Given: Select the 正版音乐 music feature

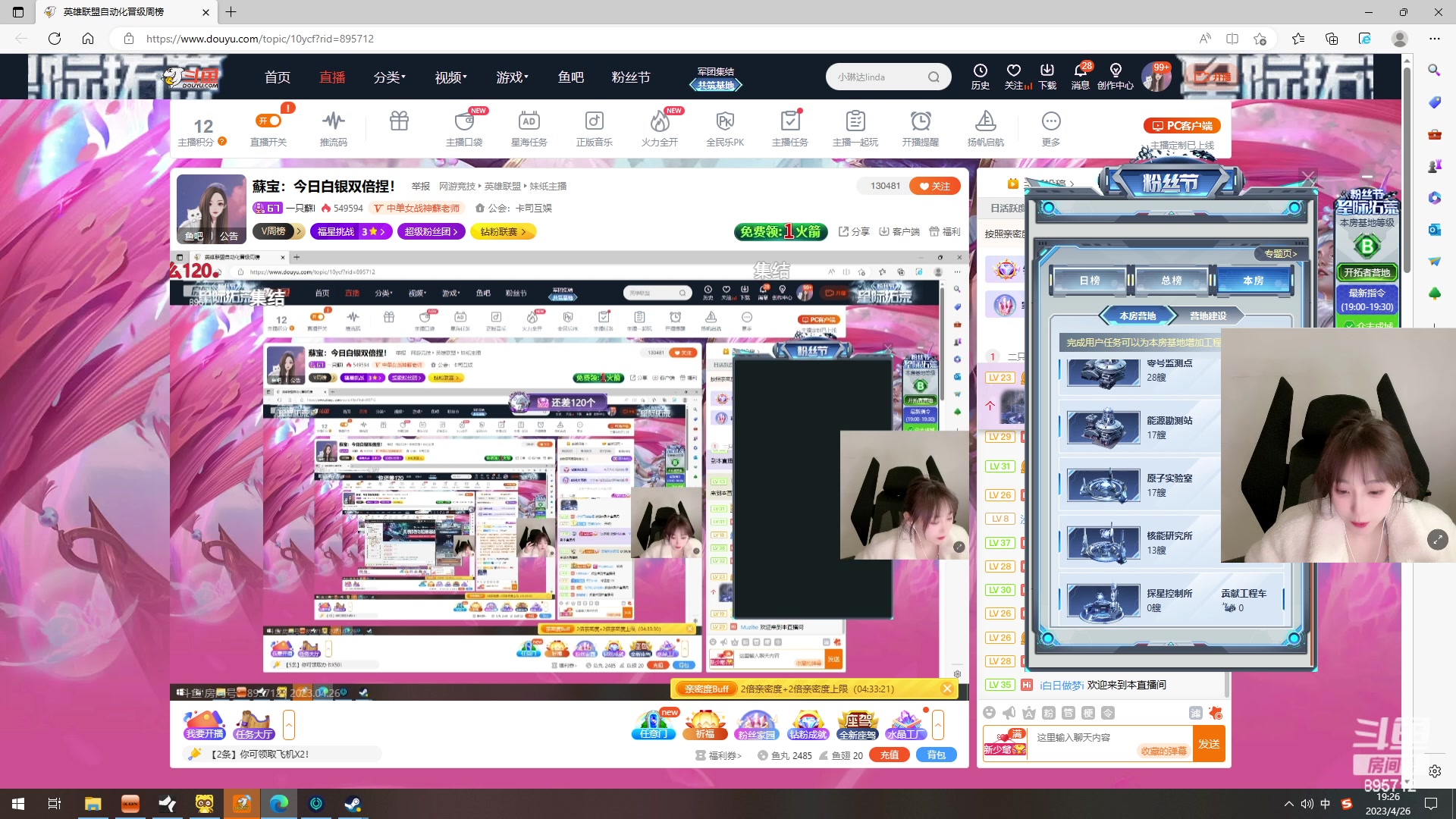Looking at the screenshot, I should (595, 127).
